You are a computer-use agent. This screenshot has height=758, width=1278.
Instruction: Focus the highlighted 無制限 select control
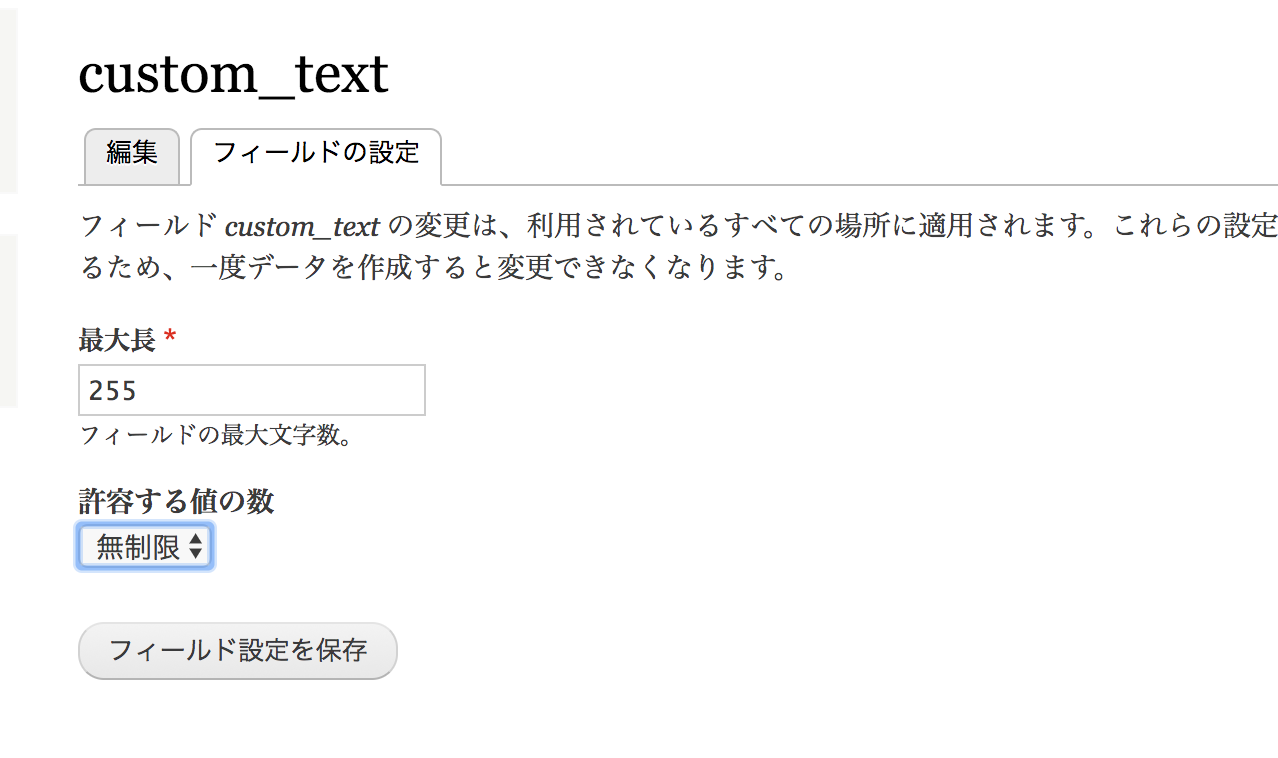144,546
